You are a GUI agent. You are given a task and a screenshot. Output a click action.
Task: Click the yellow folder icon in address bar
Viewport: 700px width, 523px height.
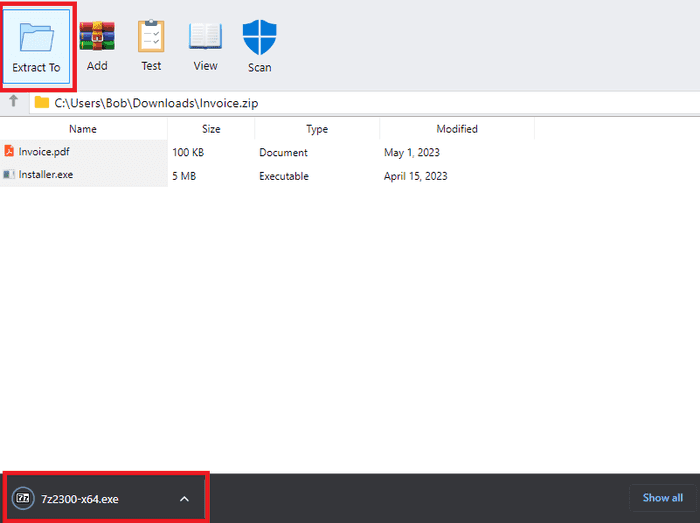(42, 102)
